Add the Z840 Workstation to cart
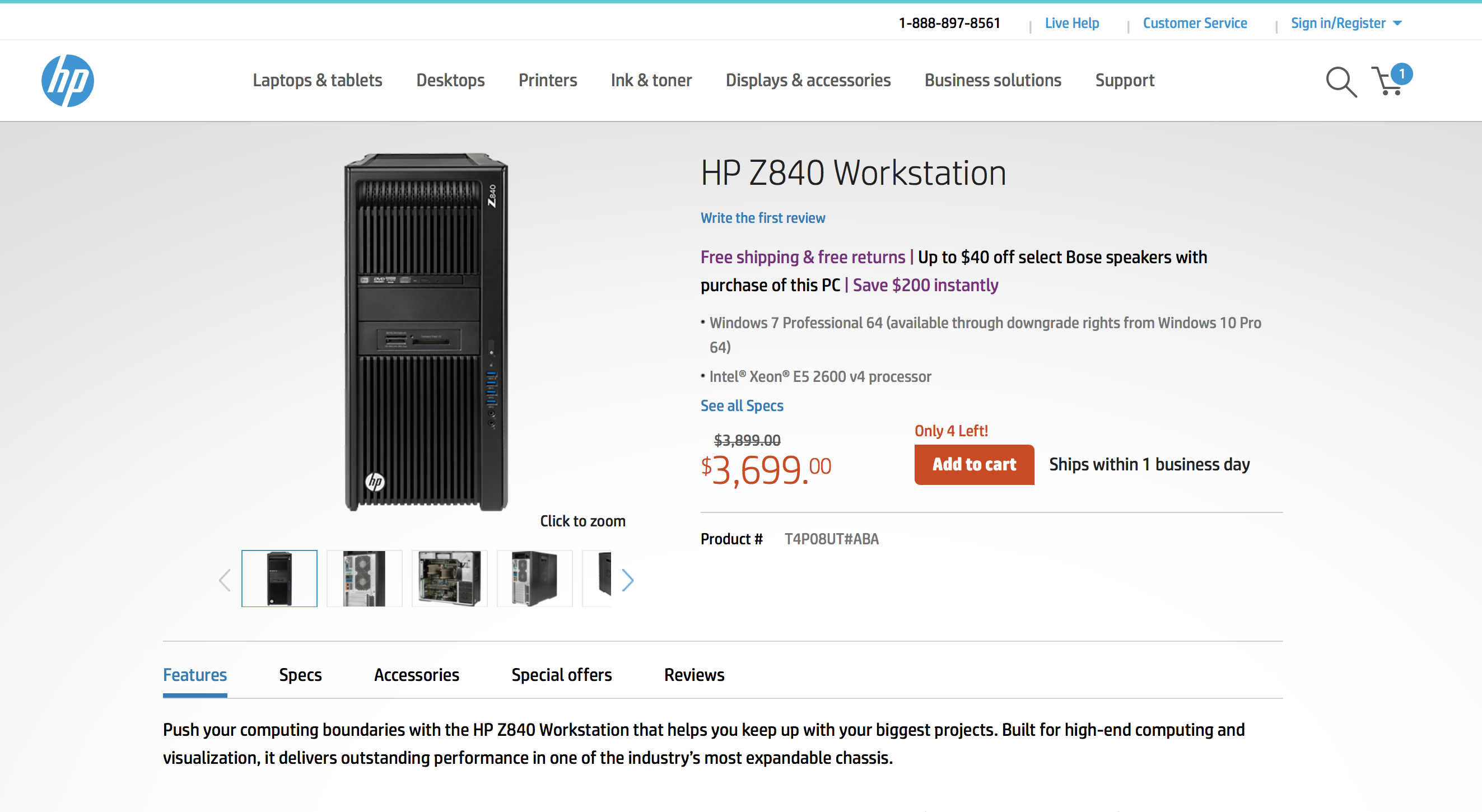This screenshot has height=812, width=1482. coord(973,464)
